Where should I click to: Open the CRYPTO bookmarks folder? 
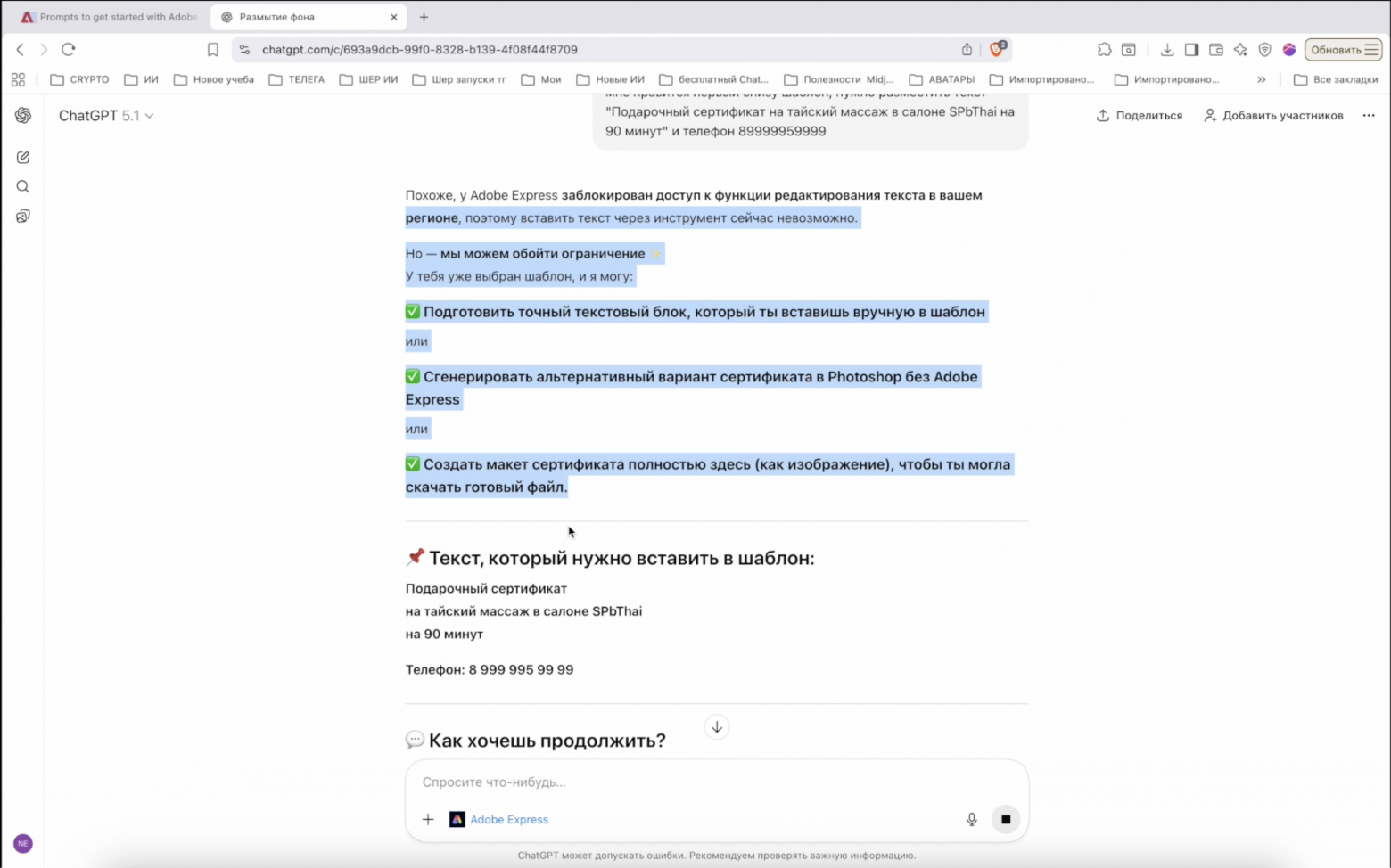[80, 79]
